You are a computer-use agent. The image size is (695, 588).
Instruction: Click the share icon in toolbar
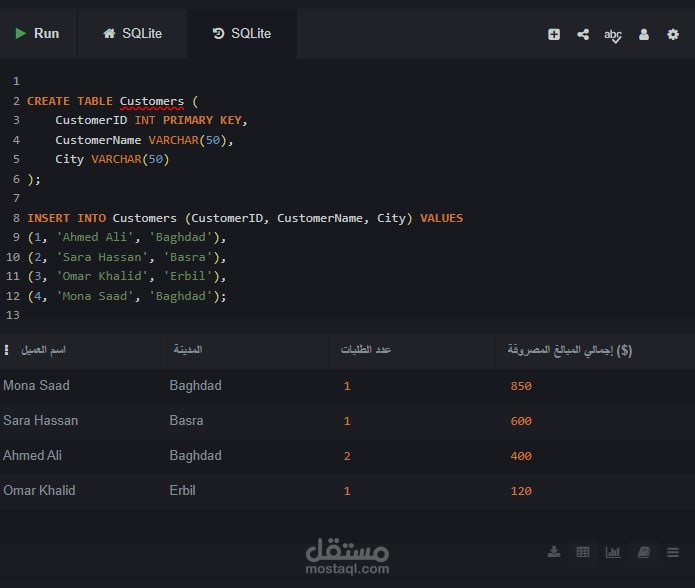(583, 34)
